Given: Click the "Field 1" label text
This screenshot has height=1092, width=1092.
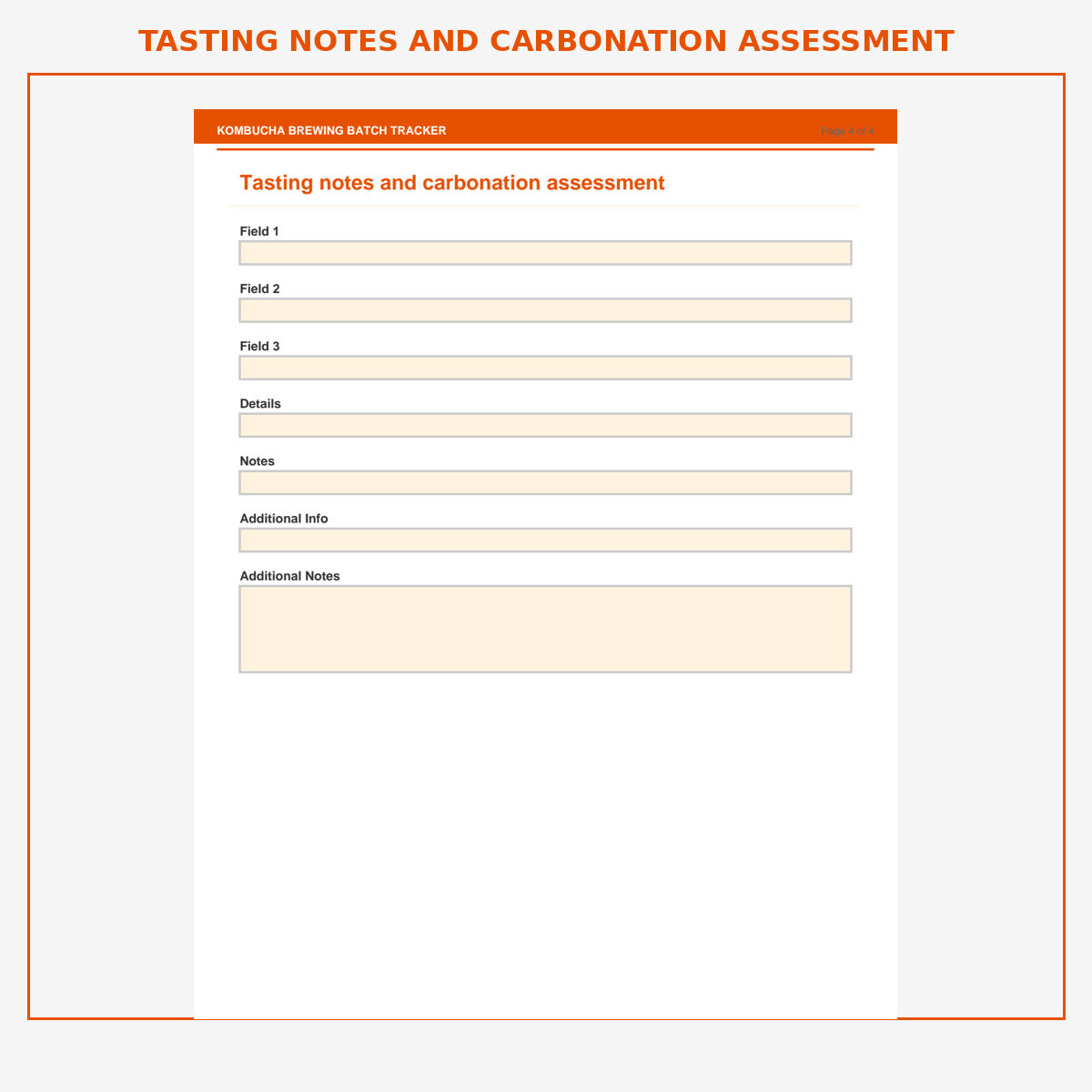Looking at the screenshot, I should pos(259,231).
